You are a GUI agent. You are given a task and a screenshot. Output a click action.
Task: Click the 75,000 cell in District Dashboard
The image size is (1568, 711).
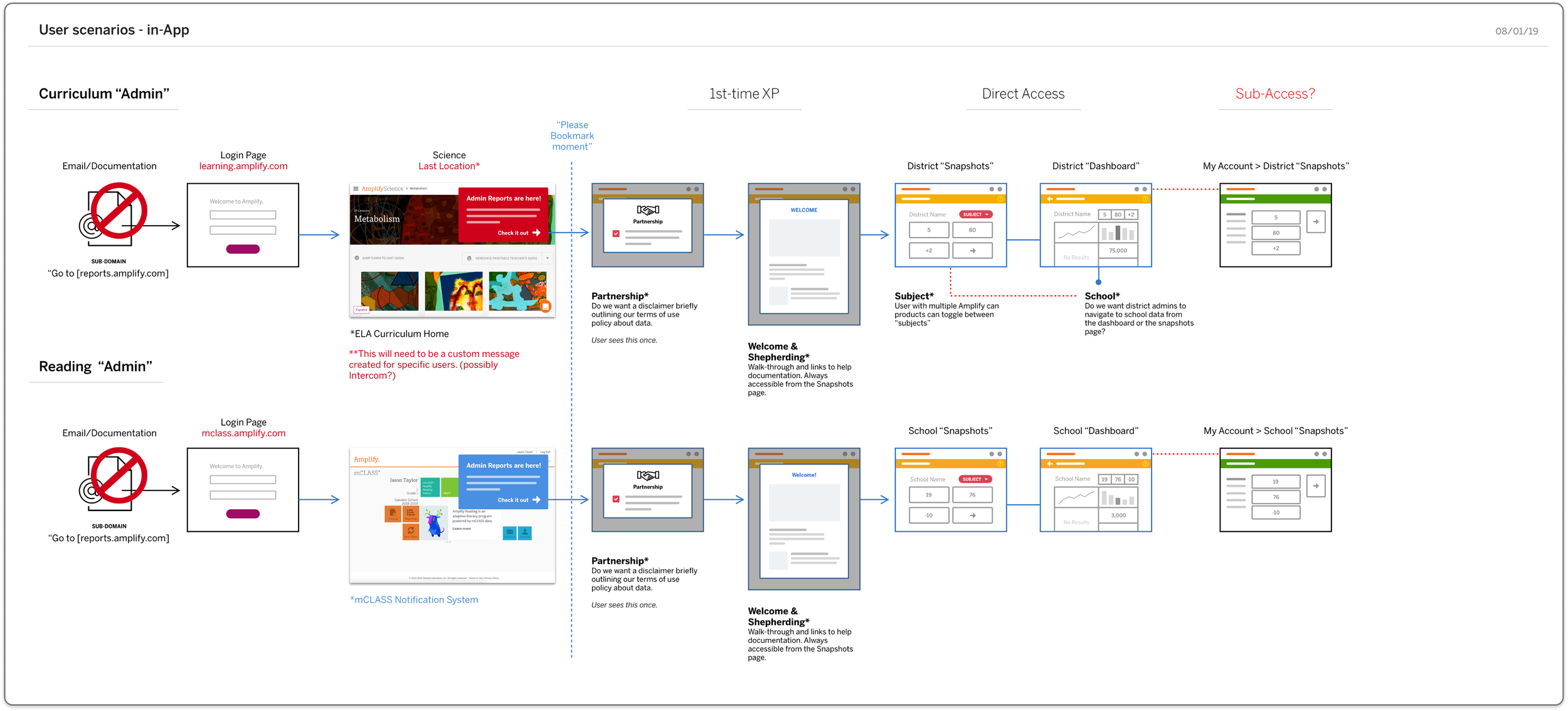pyautogui.click(x=1118, y=251)
